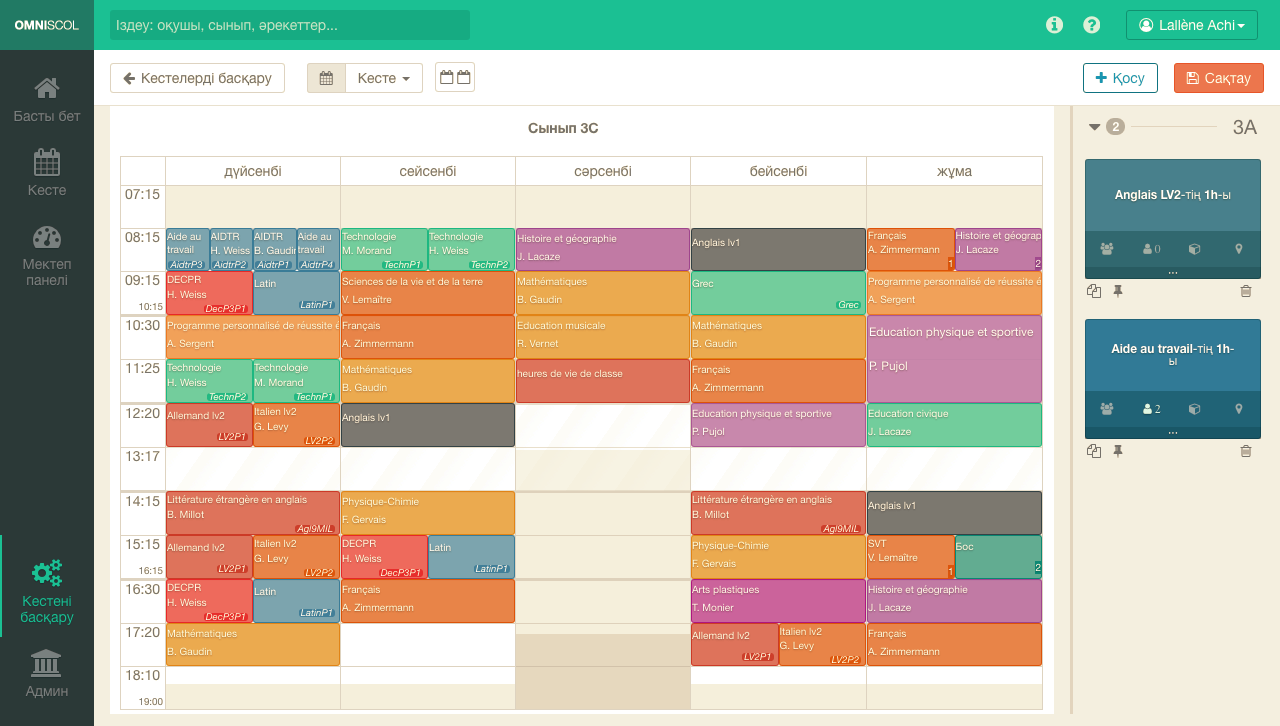Delete the Anglais LV2 card with trash icon
Screen dimensions: 1280x726
tap(1245, 291)
